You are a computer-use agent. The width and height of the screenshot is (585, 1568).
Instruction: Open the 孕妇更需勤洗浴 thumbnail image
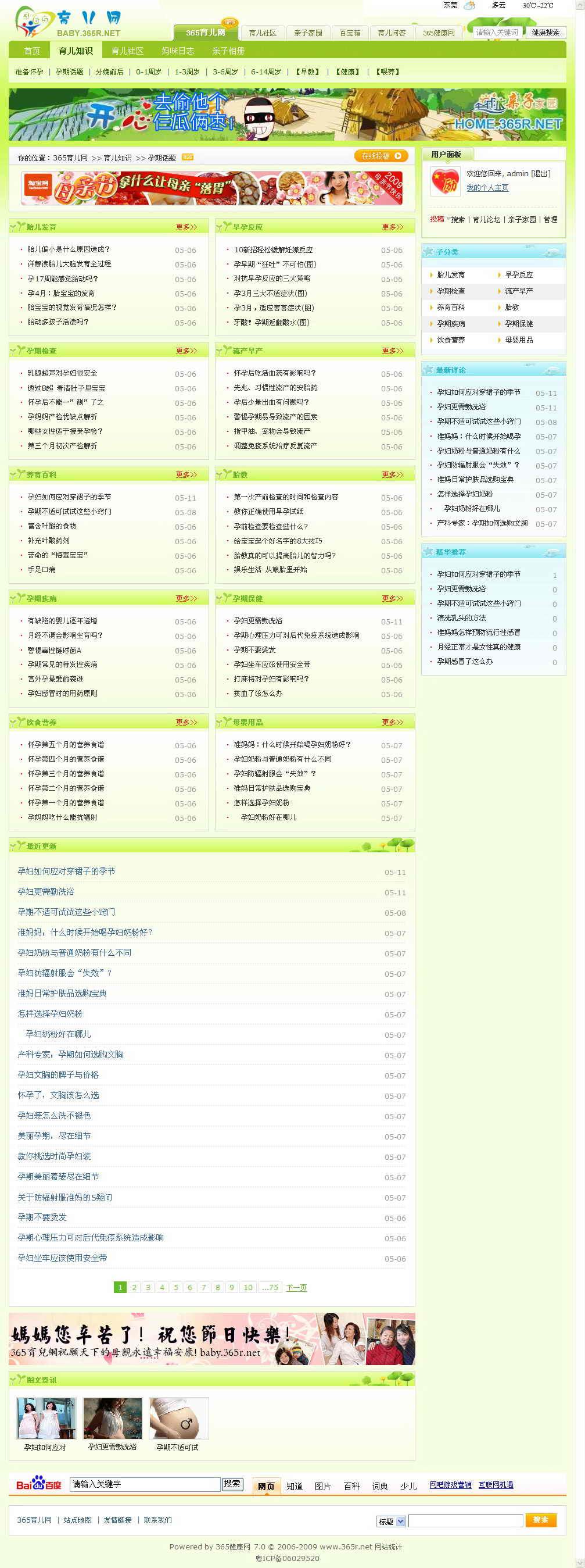pos(113,1417)
